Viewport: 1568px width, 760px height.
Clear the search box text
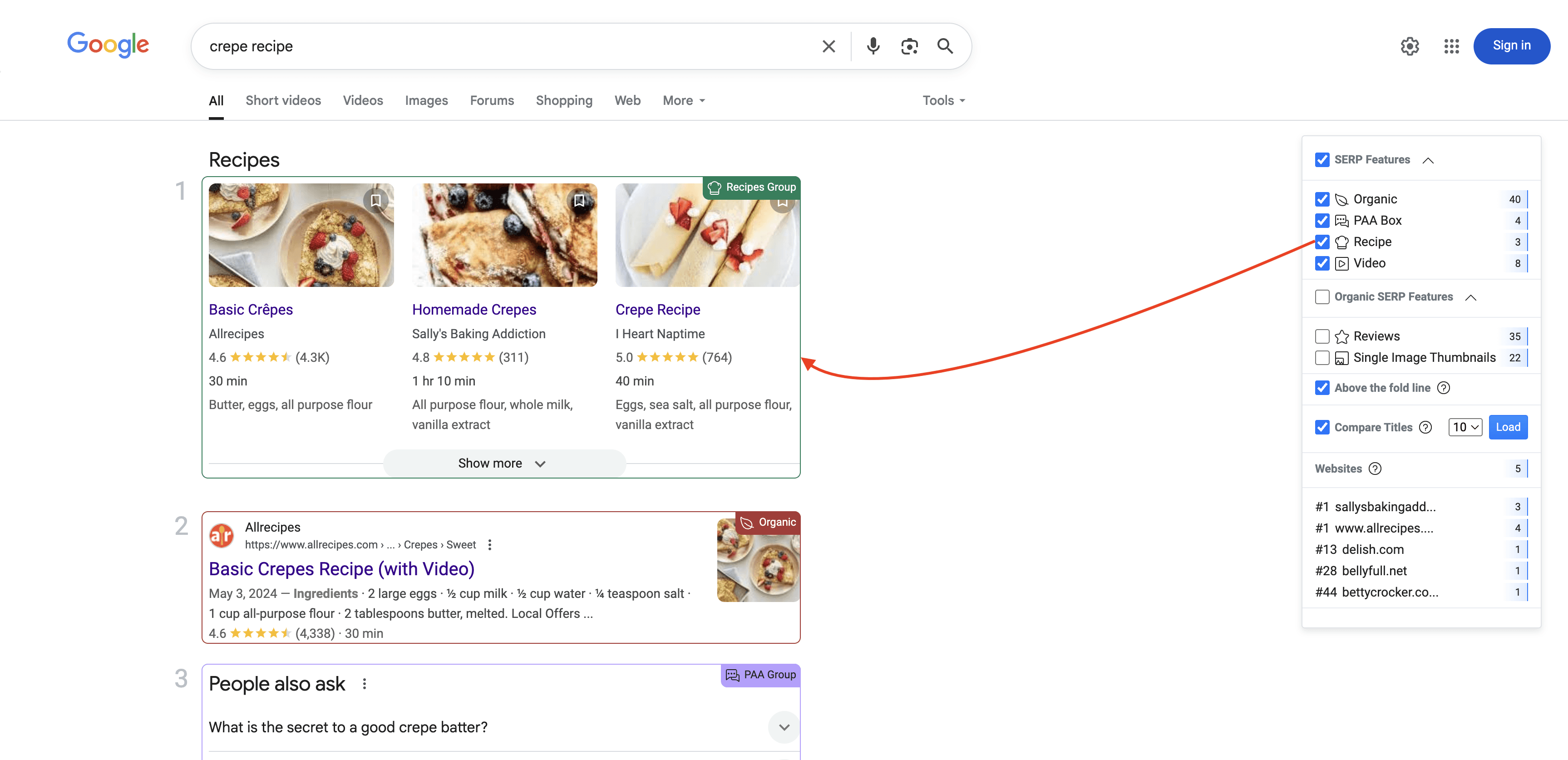point(828,46)
